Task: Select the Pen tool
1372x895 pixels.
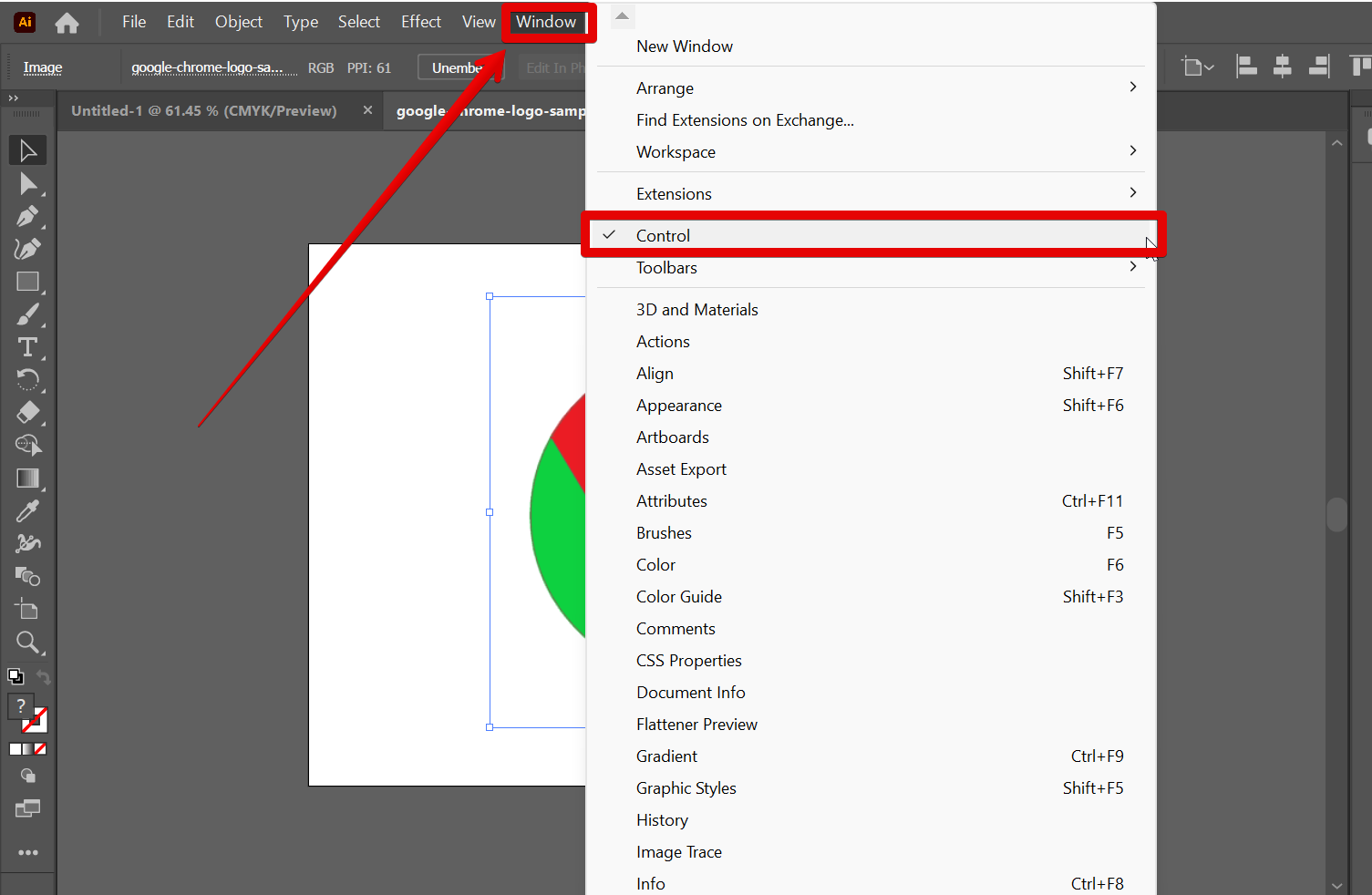Action: pos(27,217)
